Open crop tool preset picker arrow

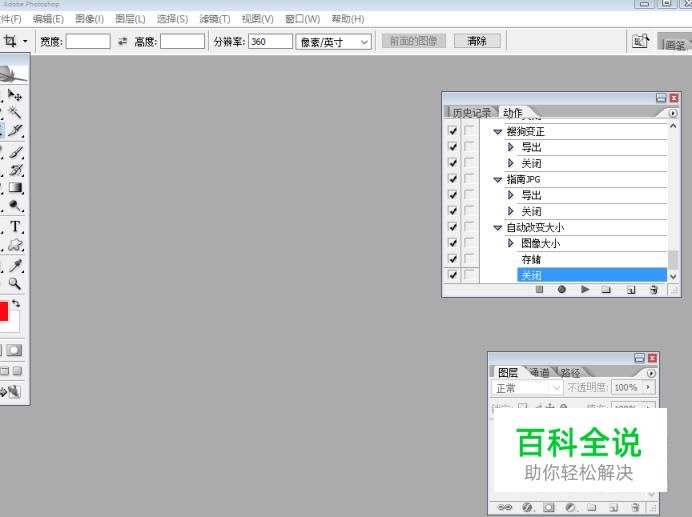coord(25,42)
